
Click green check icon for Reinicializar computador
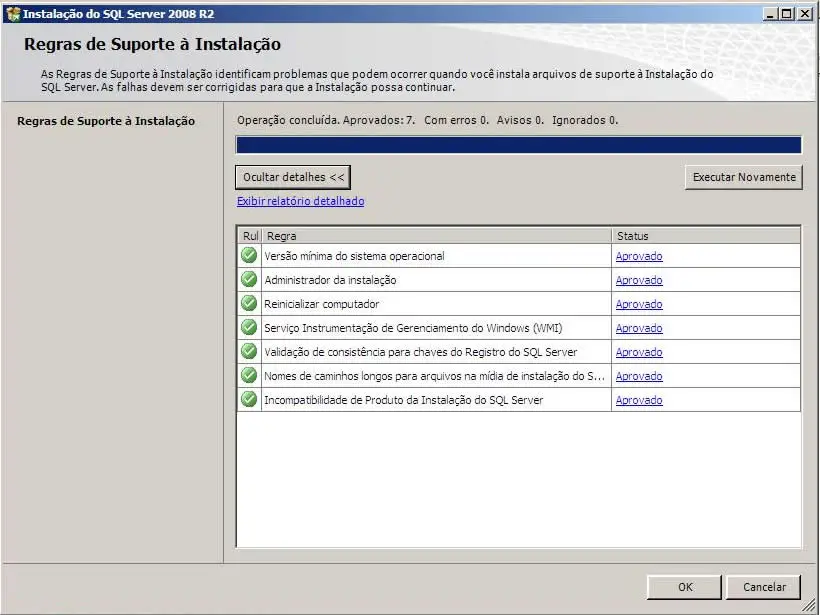pos(249,303)
